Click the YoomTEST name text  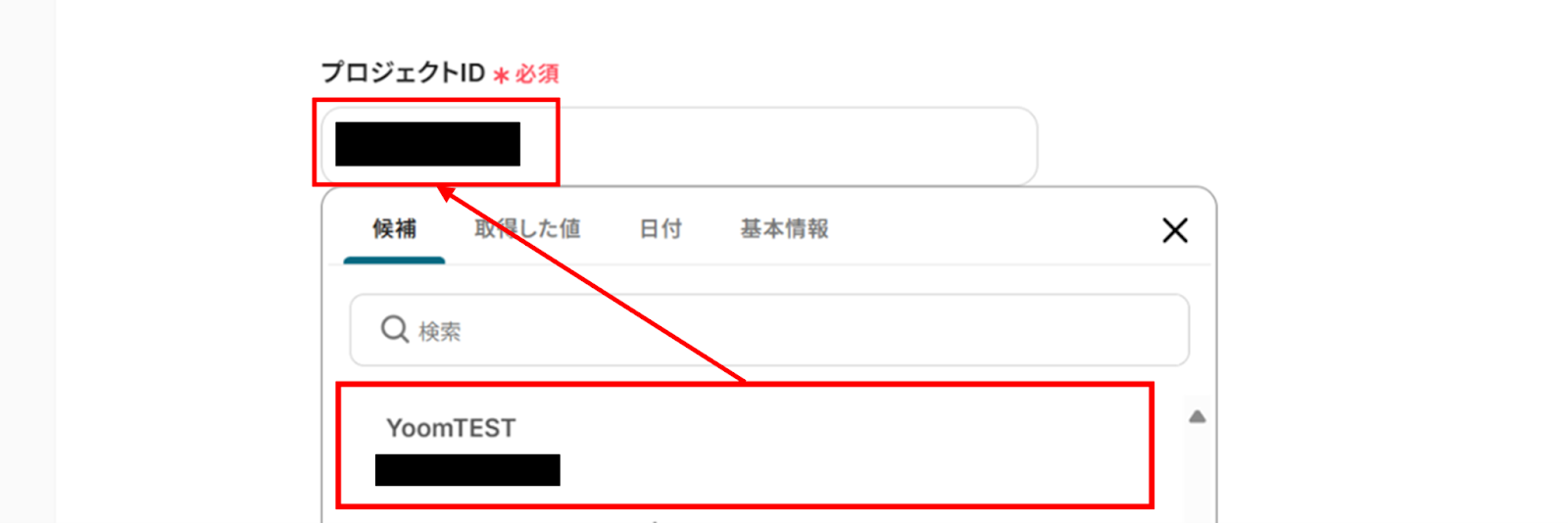(x=451, y=428)
